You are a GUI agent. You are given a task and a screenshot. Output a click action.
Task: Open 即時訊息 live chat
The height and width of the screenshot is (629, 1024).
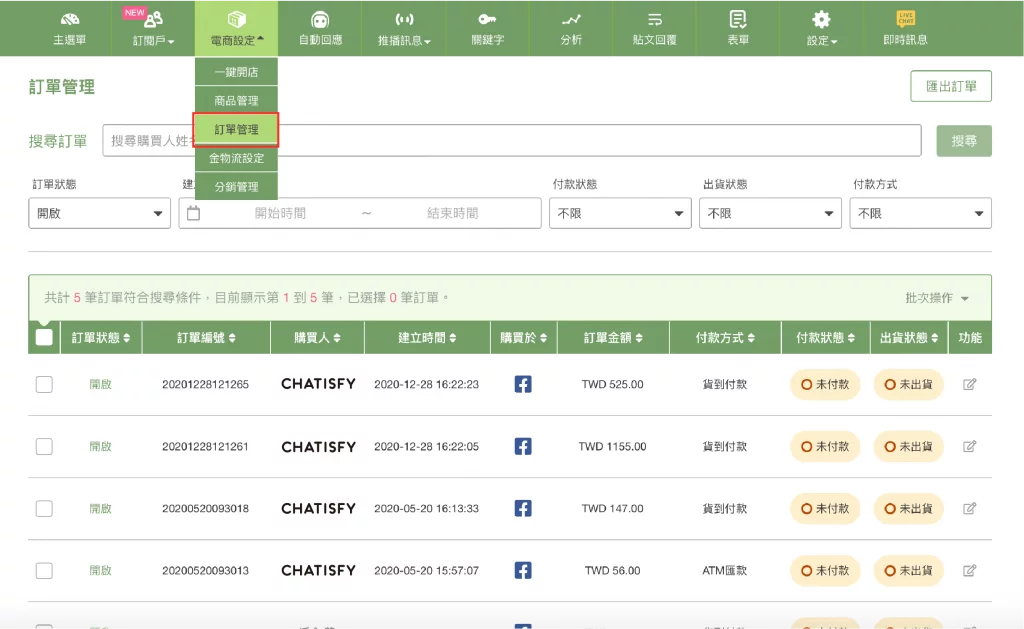(905, 28)
